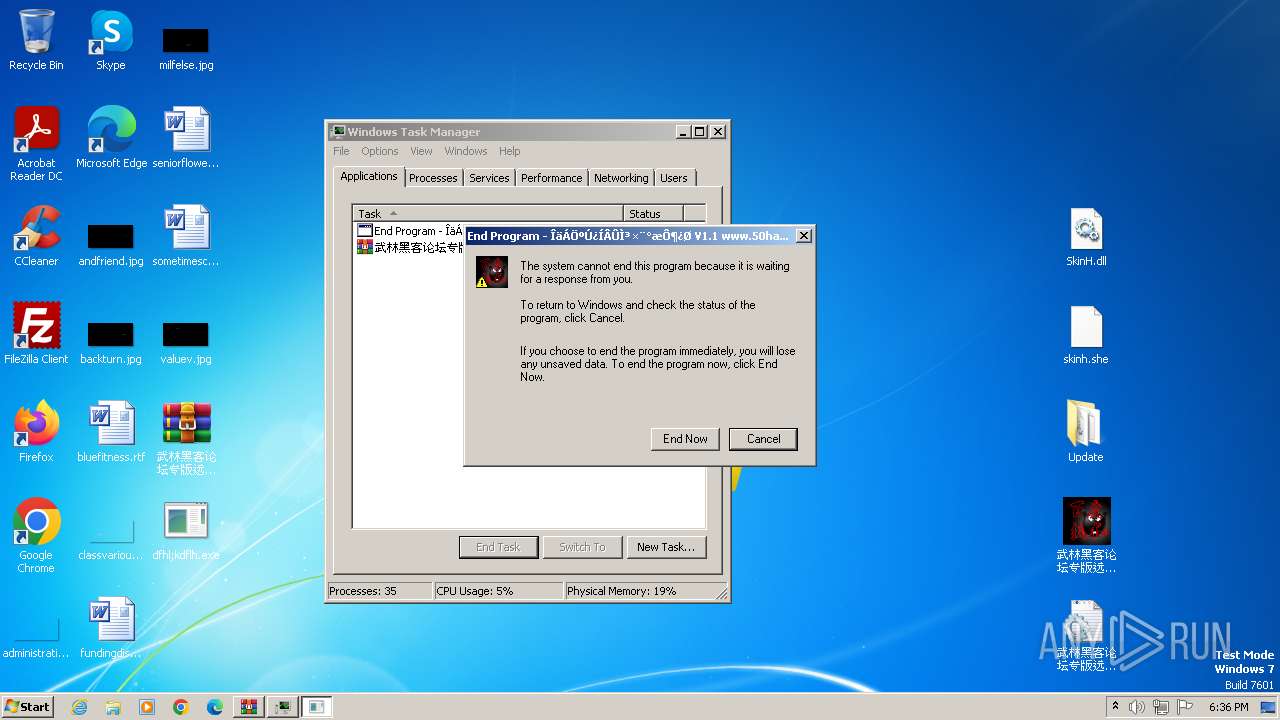1280x720 pixels.
Task: Click the Chrome icon in taskbar
Action: click(181, 707)
